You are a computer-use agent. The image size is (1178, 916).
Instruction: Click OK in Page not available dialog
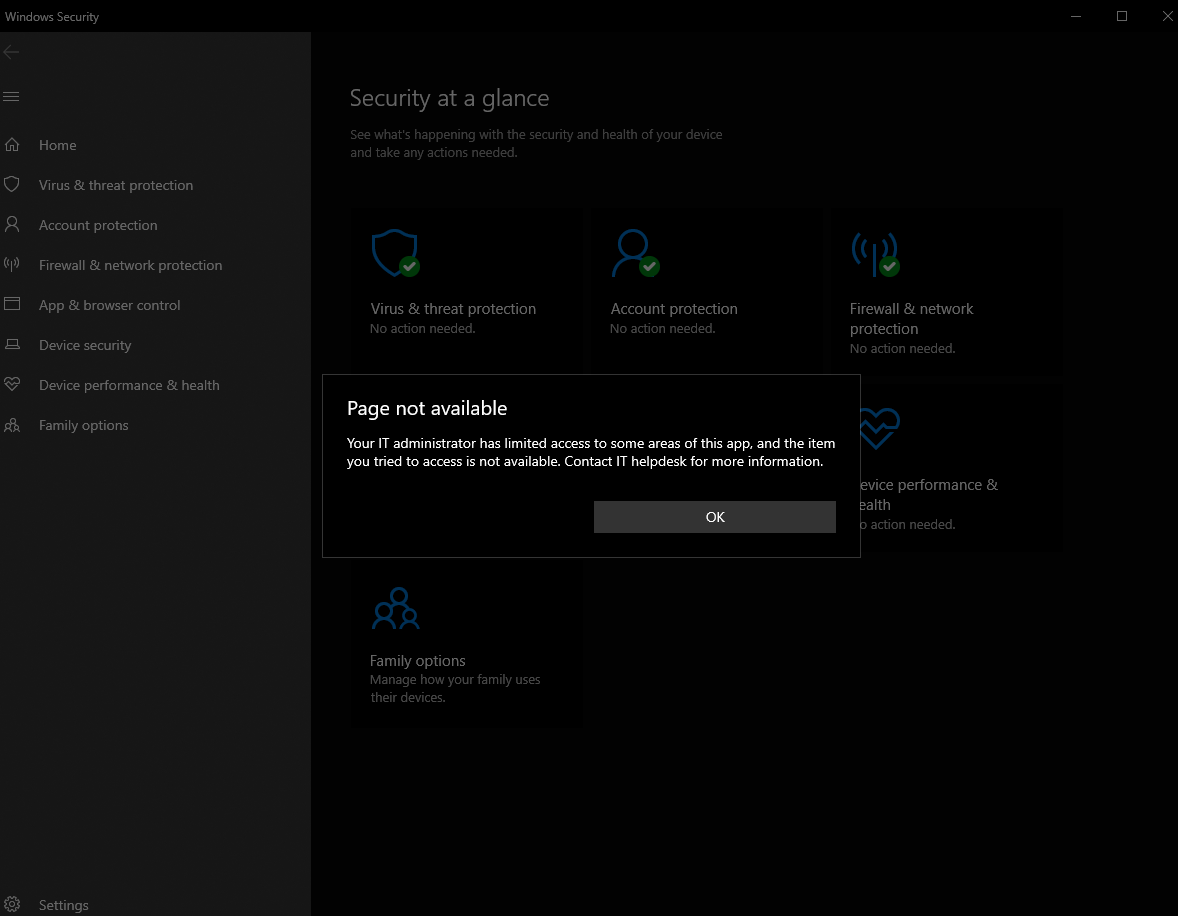pyautogui.click(x=714, y=517)
